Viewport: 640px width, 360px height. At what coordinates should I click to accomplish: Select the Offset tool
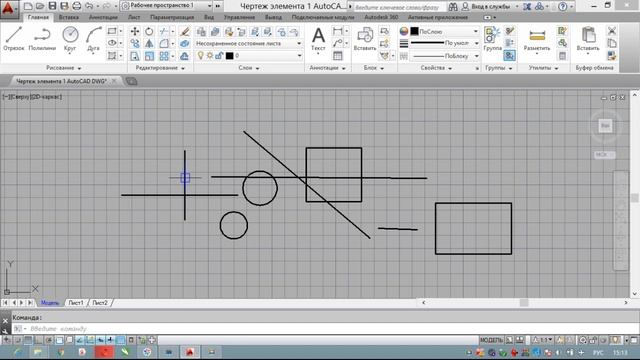coord(184,56)
